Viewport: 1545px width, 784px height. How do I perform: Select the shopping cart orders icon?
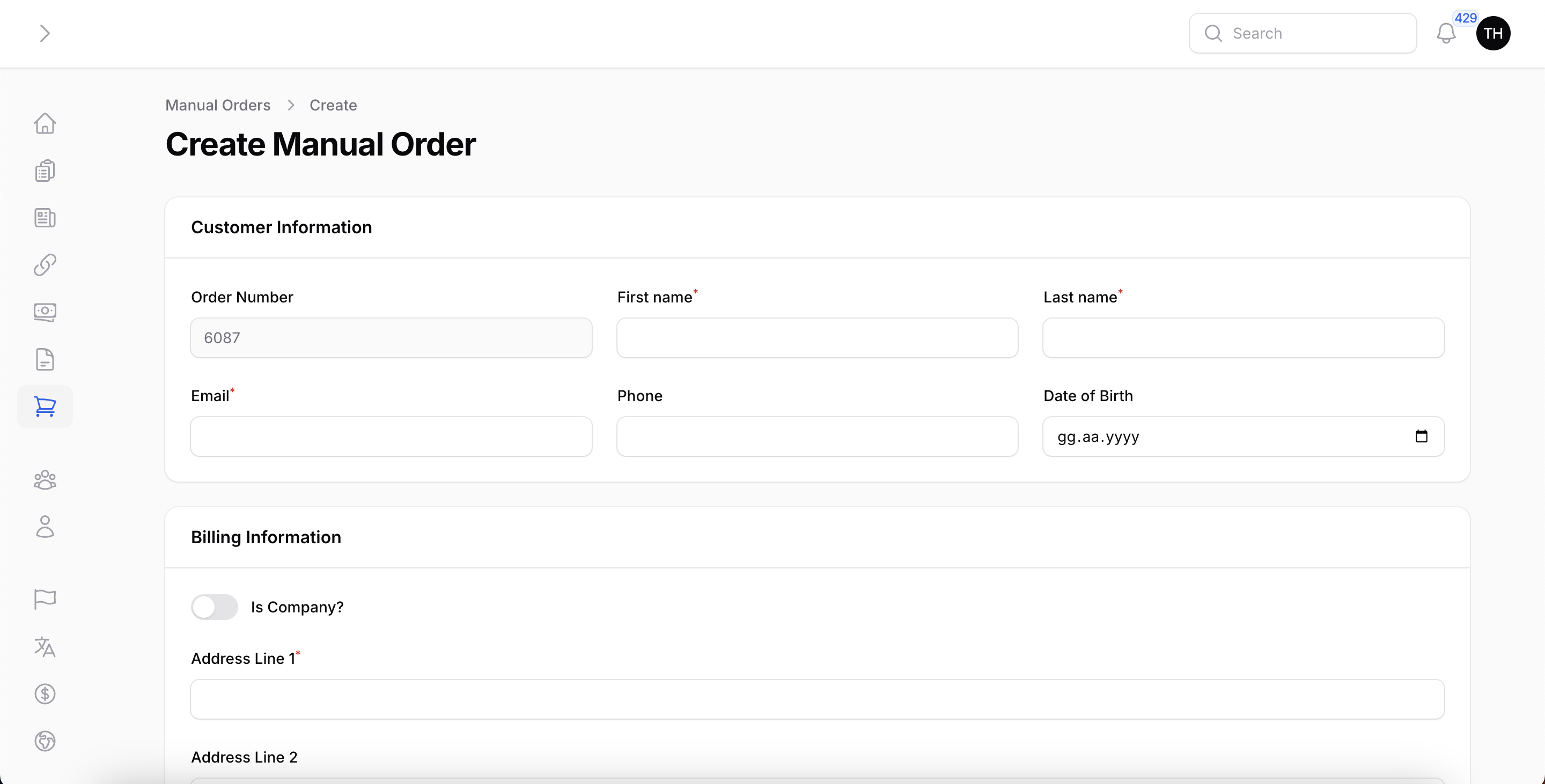(x=45, y=406)
